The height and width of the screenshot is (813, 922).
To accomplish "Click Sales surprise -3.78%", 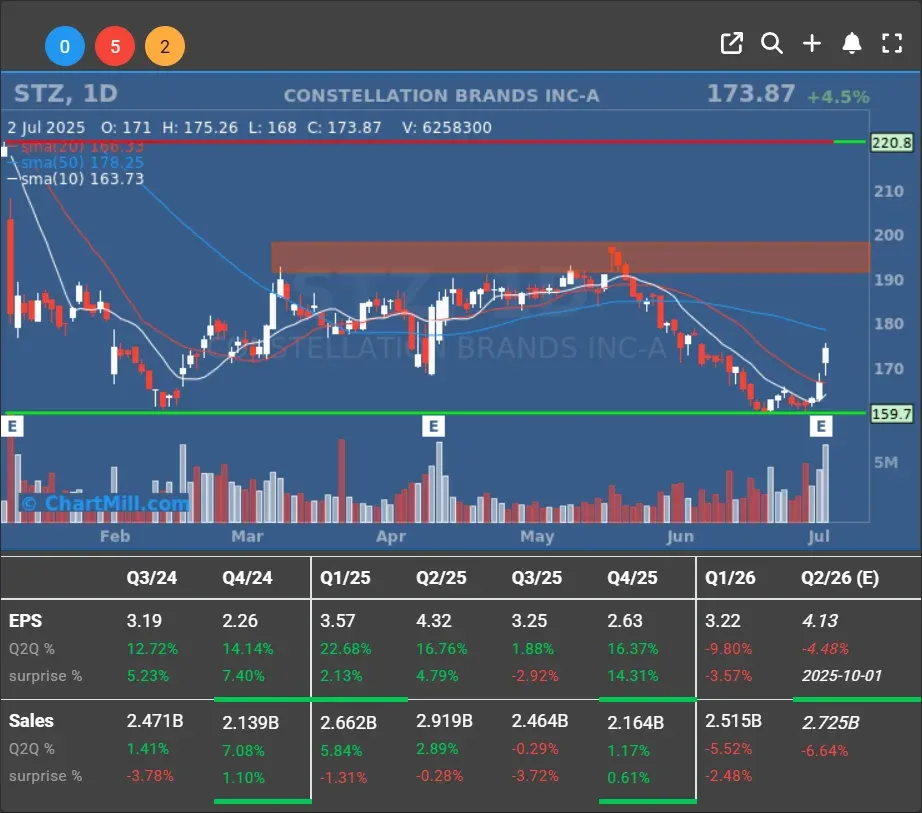I will point(150,776).
